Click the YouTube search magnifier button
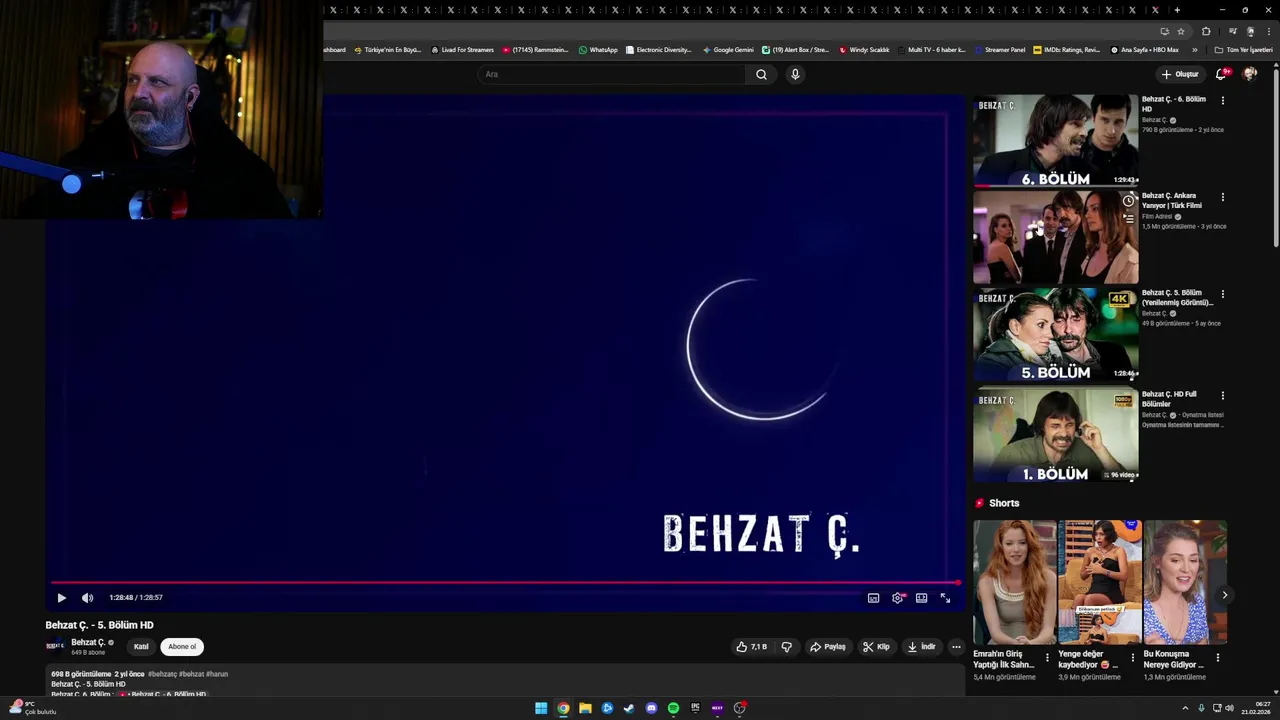This screenshot has width=1280, height=720. coord(761,74)
